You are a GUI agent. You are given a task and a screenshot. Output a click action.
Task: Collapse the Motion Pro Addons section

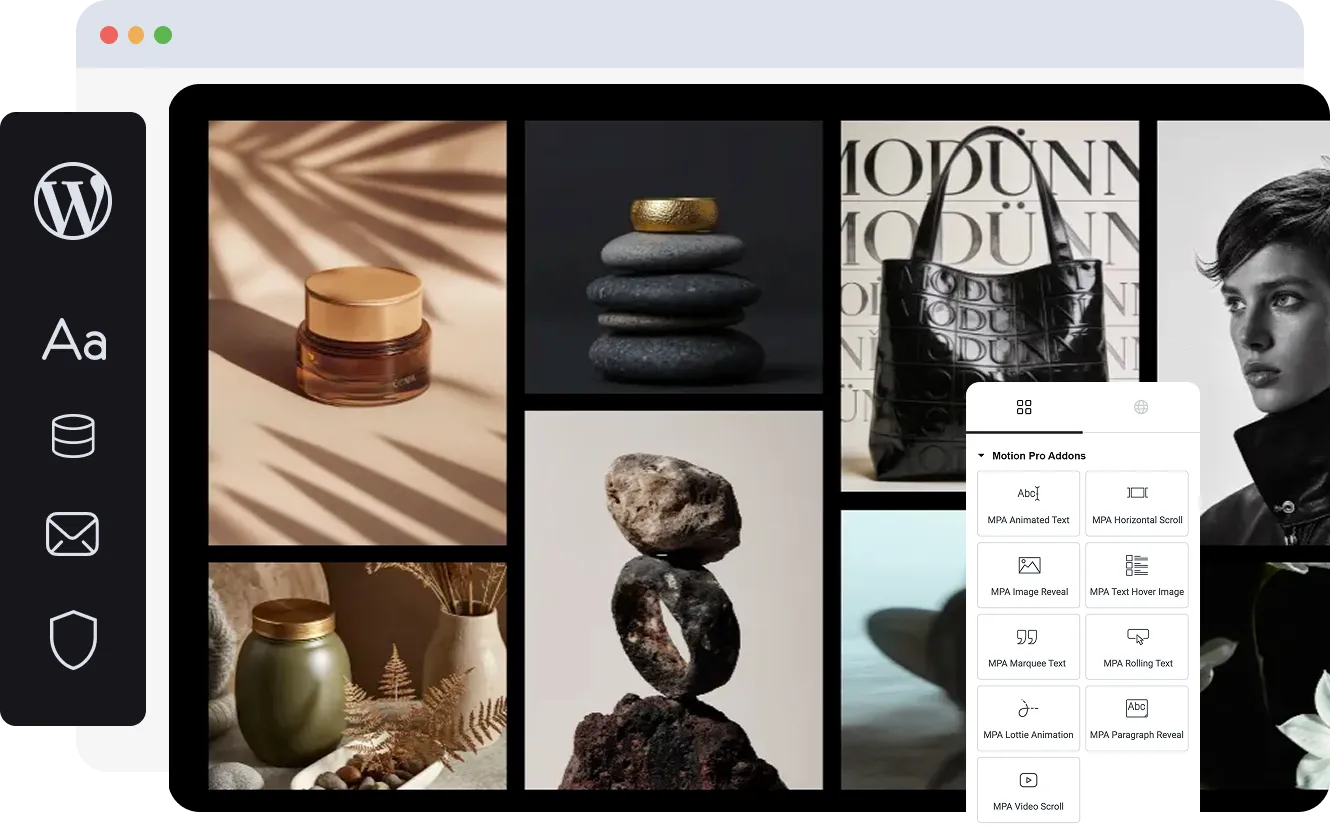(1032, 456)
